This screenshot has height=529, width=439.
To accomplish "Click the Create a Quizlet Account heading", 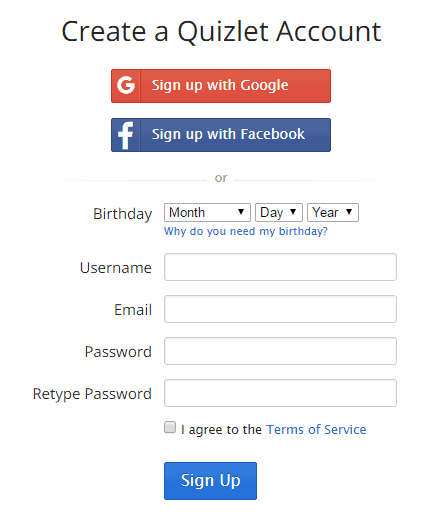I will point(221,32).
